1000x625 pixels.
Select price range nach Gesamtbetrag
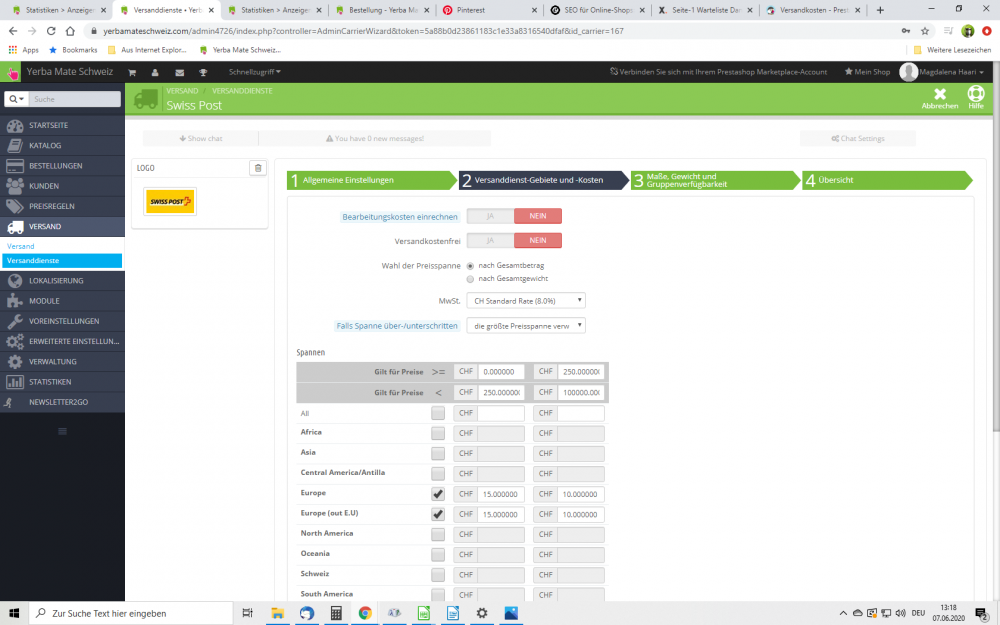(470, 266)
